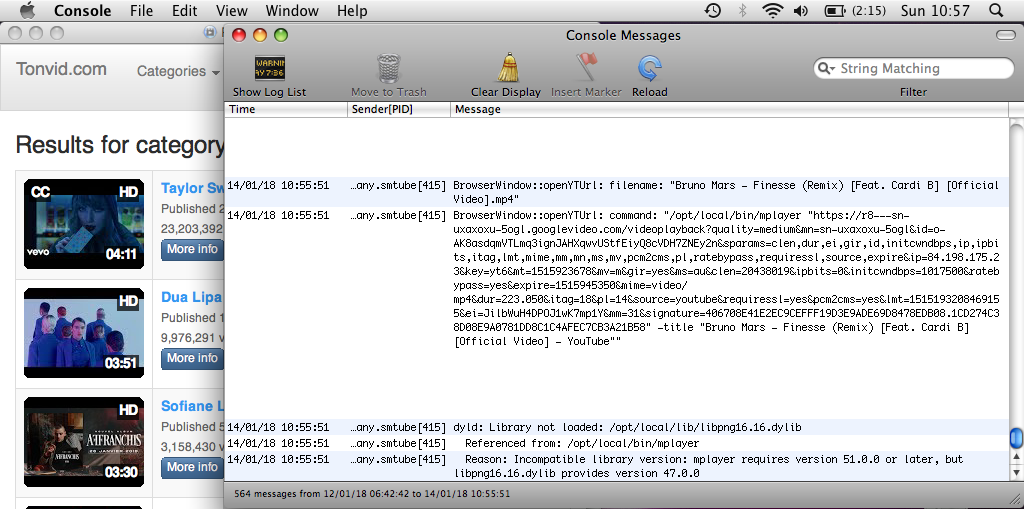Click the scroll up arrow in Console
The image size is (1024, 509).
pos(1016,457)
